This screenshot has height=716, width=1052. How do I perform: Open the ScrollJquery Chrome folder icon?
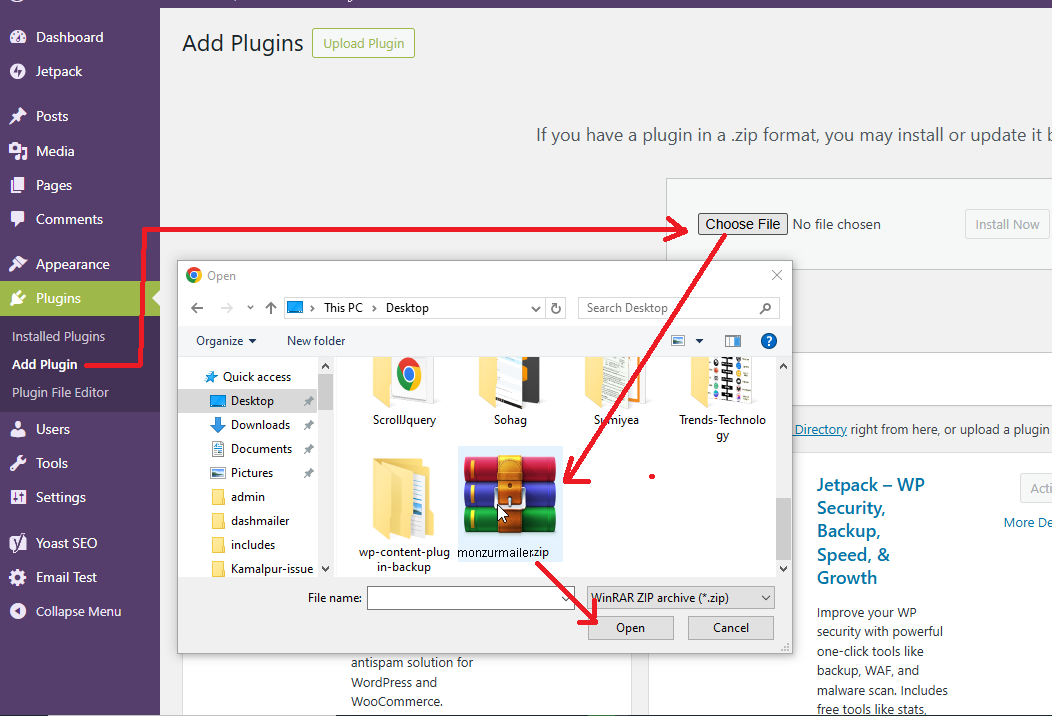404,382
